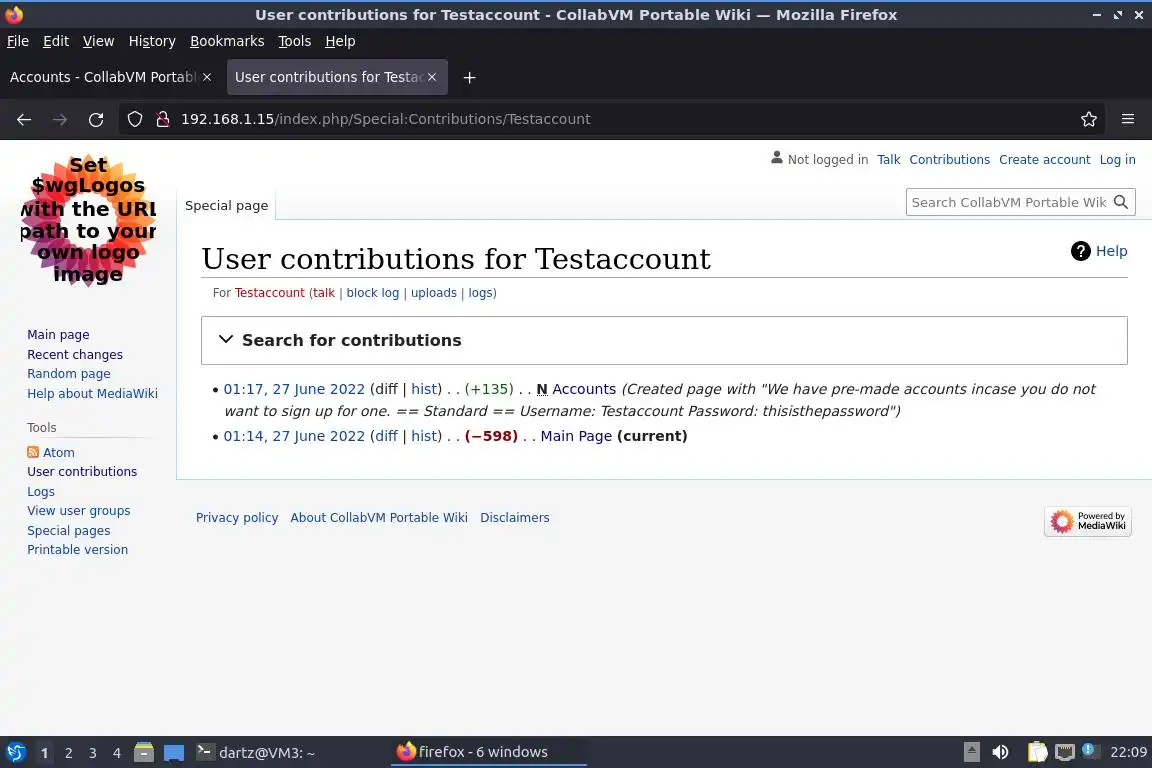Open the Firefox hamburger application menu
The image size is (1152, 768).
pyautogui.click(x=1128, y=119)
